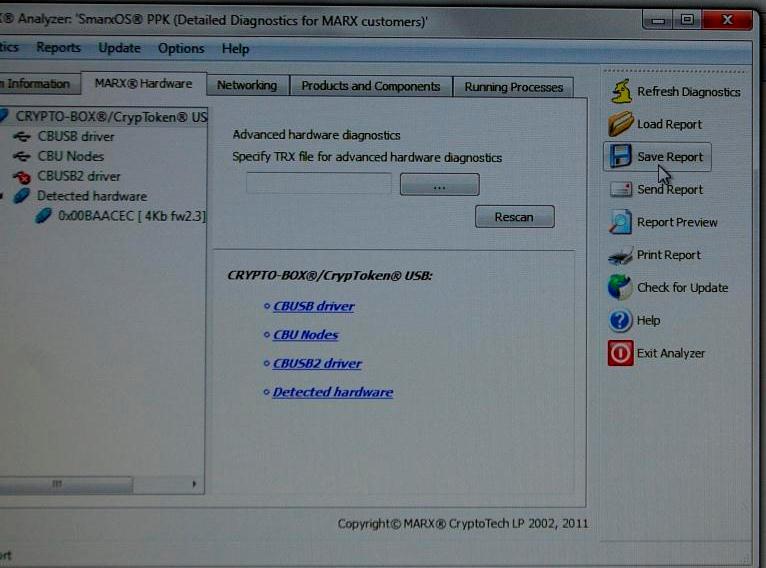Click the dongle icon beside 0x00BAACEC entry
Image resolution: width=766 pixels, height=568 pixels.
click(x=43, y=215)
